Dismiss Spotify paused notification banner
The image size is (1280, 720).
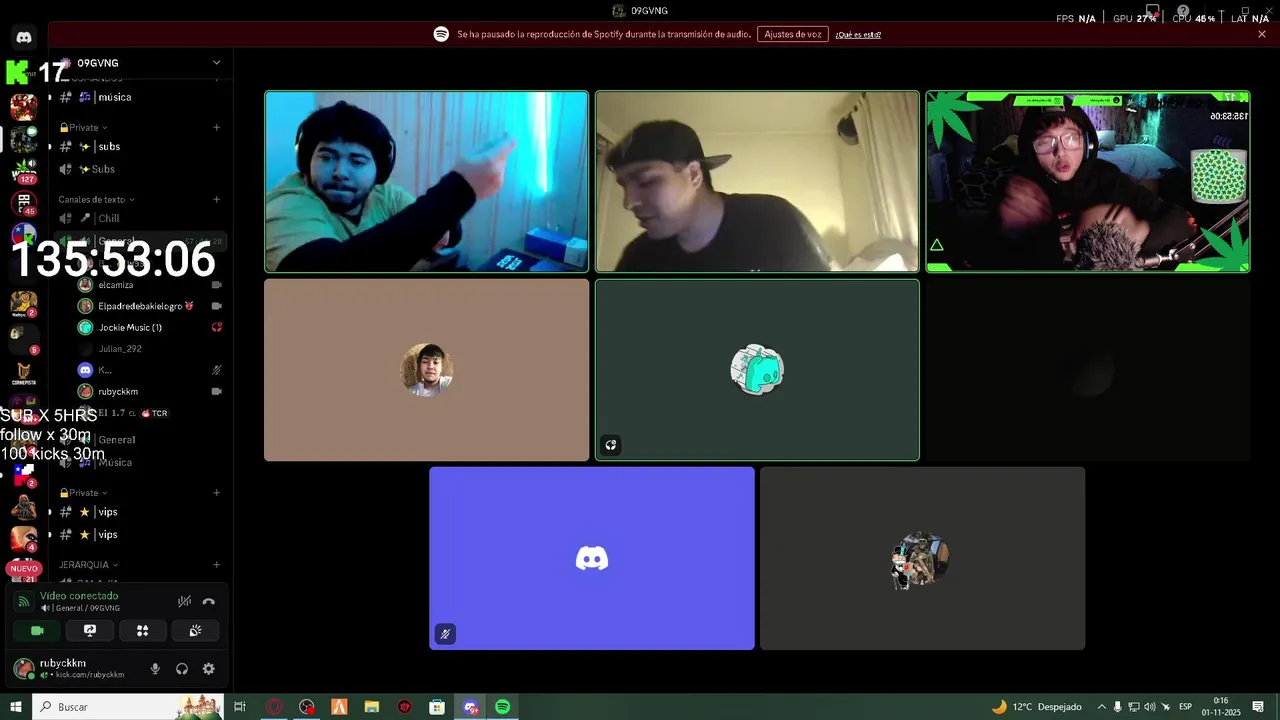click(x=1262, y=34)
